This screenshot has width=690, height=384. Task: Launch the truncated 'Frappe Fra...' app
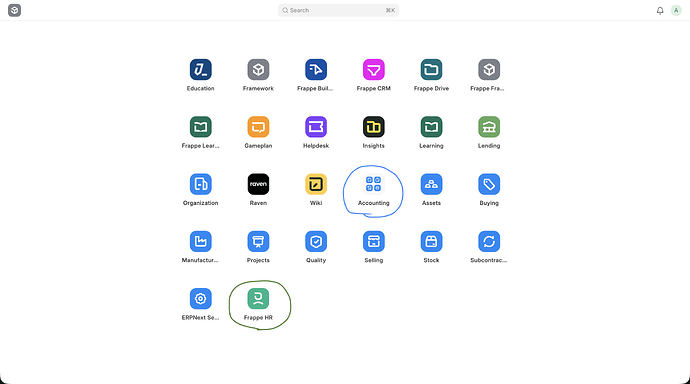click(x=489, y=69)
